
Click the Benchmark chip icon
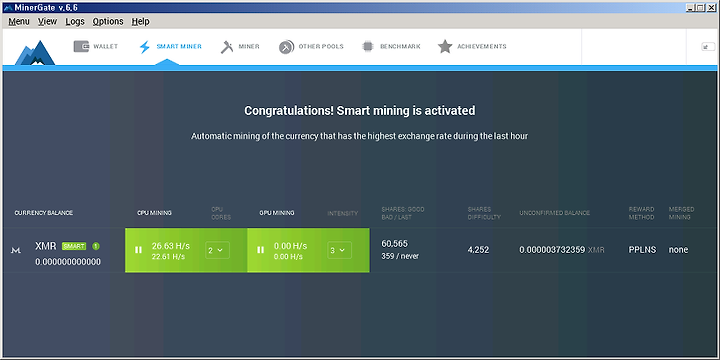click(367, 46)
